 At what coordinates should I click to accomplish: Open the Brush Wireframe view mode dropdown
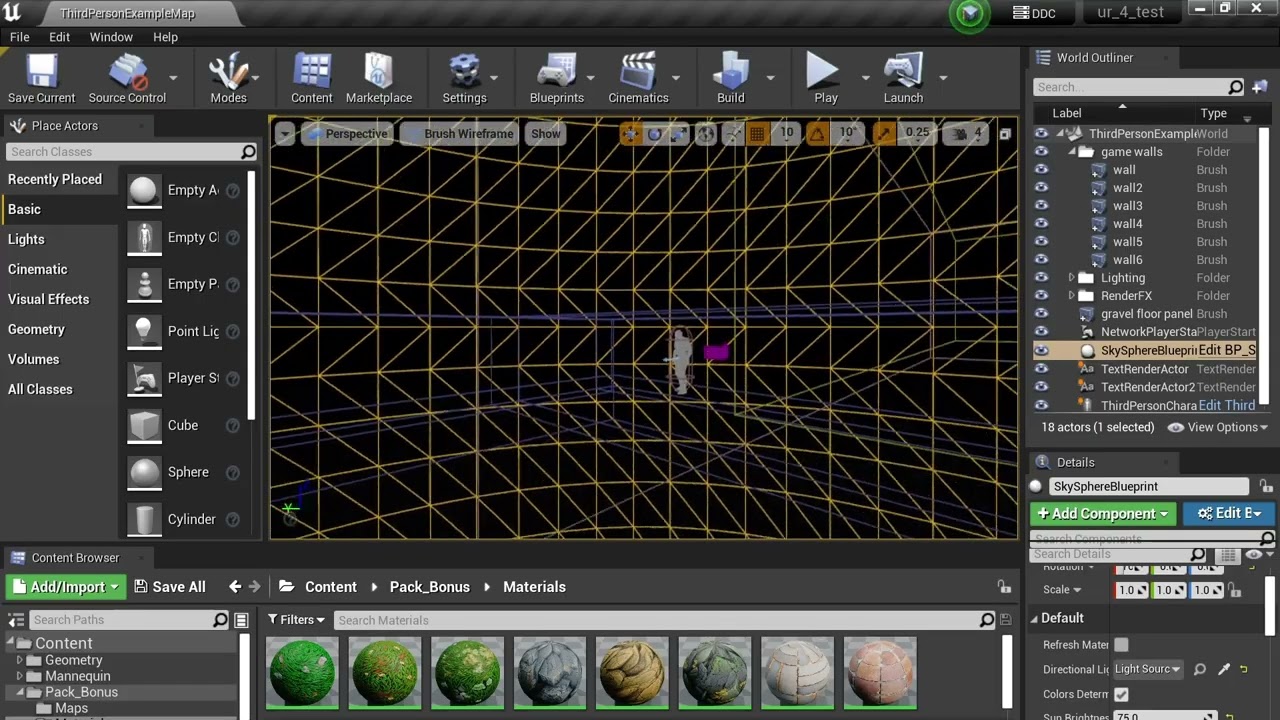click(x=458, y=134)
